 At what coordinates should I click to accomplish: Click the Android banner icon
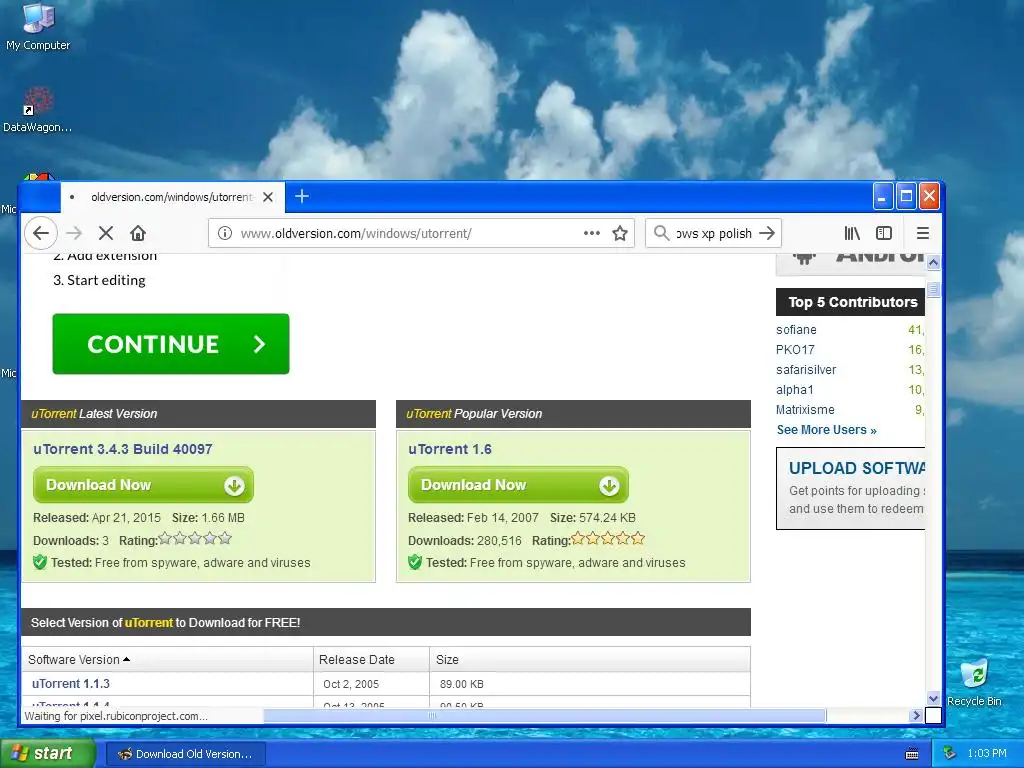[x=805, y=257]
